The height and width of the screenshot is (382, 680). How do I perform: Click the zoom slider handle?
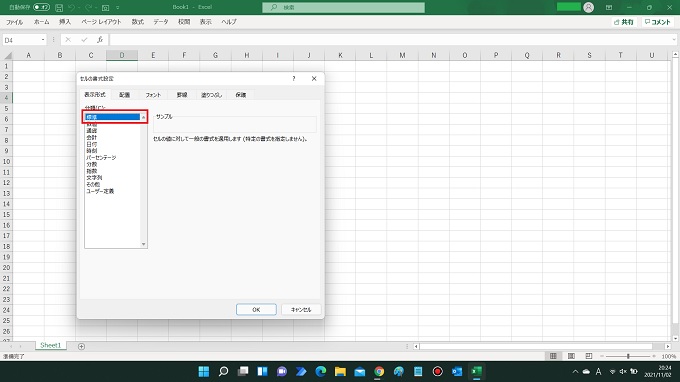(628, 356)
